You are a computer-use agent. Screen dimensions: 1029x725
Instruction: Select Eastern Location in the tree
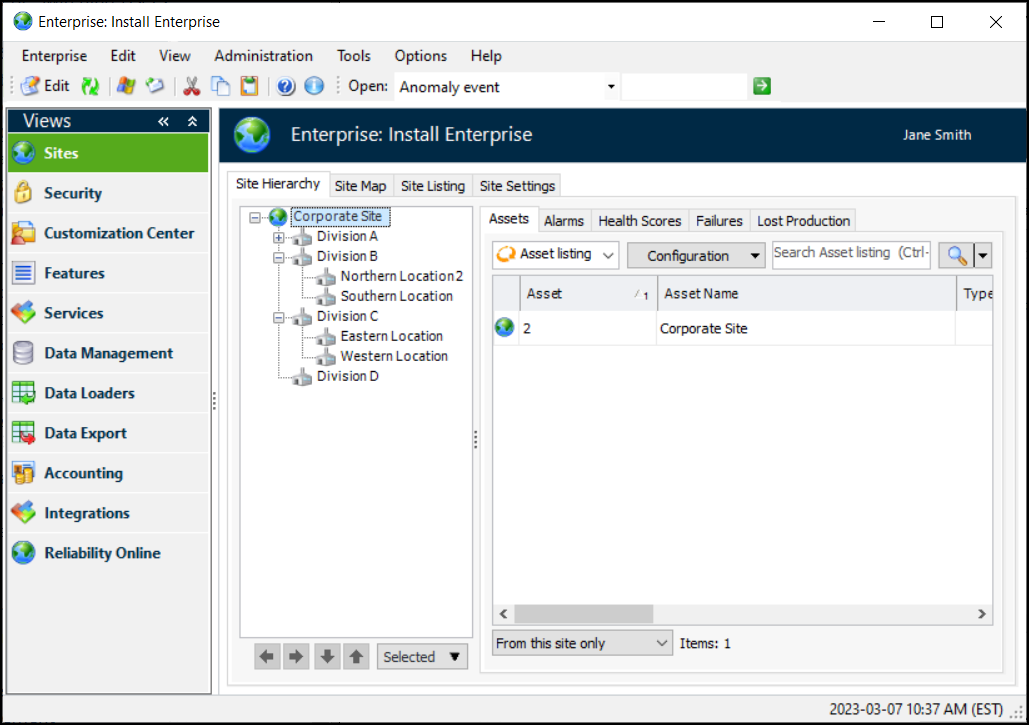tap(391, 336)
